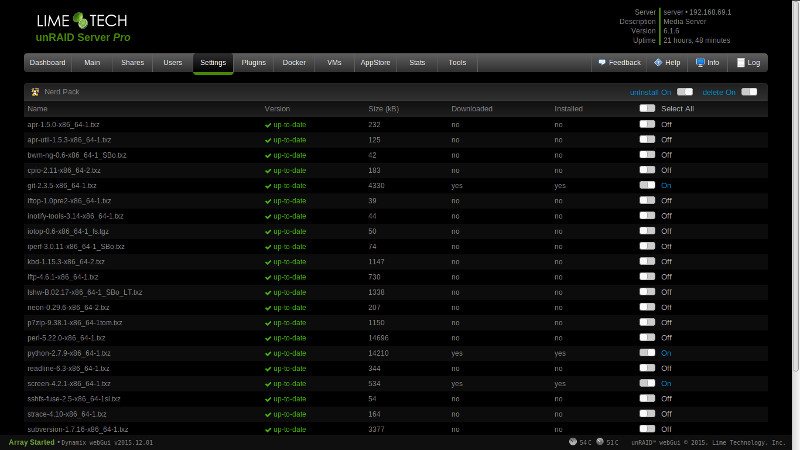Enable the subversion-1.7.16 package switch

647,429
